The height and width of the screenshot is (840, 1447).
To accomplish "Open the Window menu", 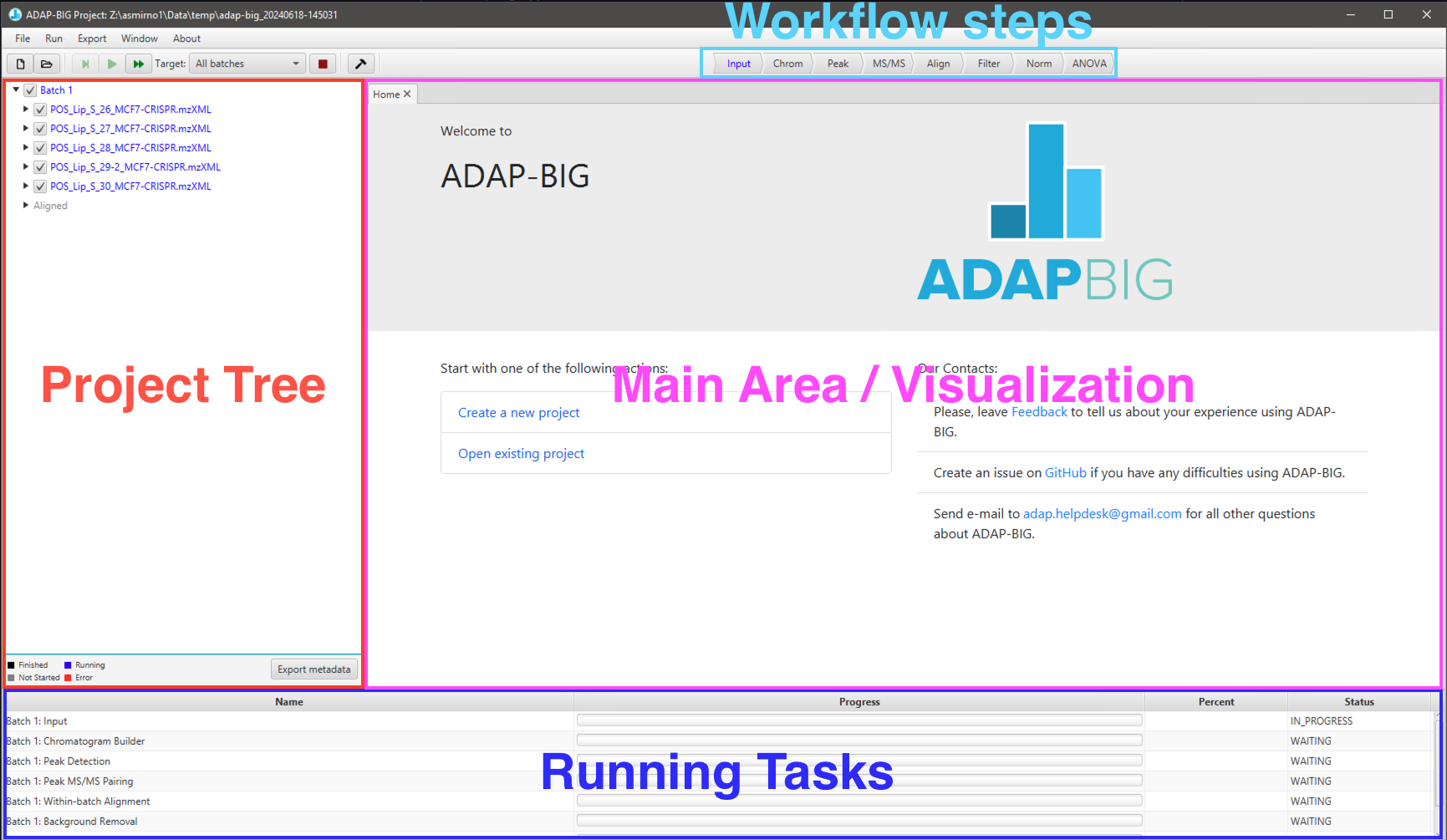I will [139, 38].
